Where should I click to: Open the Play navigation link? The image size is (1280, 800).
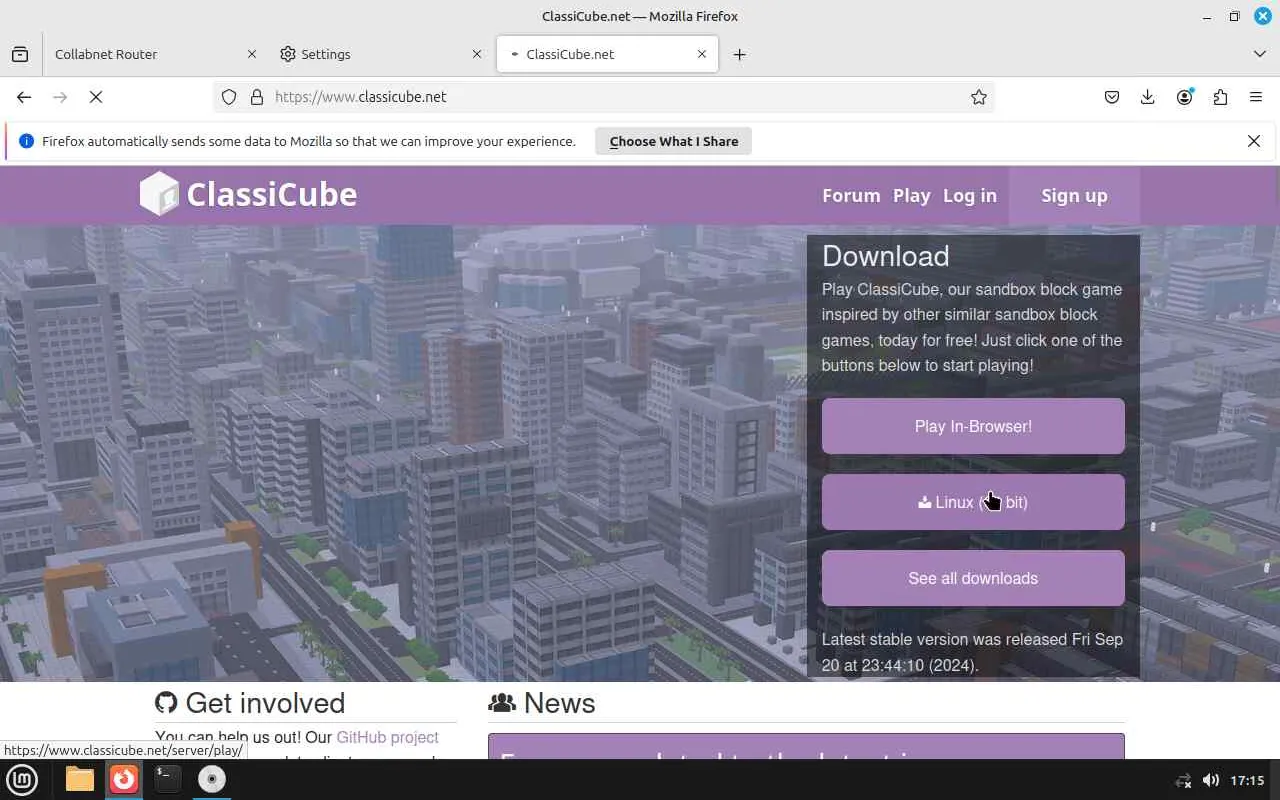click(x=912, y=196)
